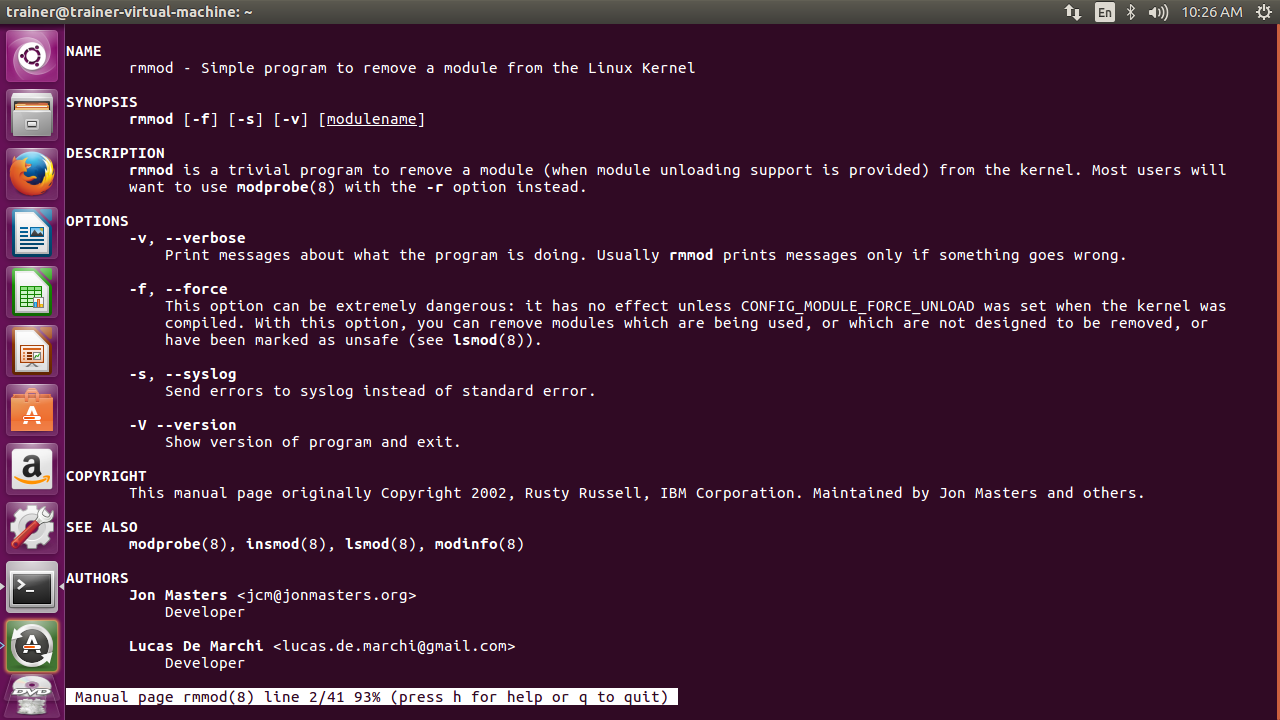Click the SYNOPSIS section heading

(102, 102)
